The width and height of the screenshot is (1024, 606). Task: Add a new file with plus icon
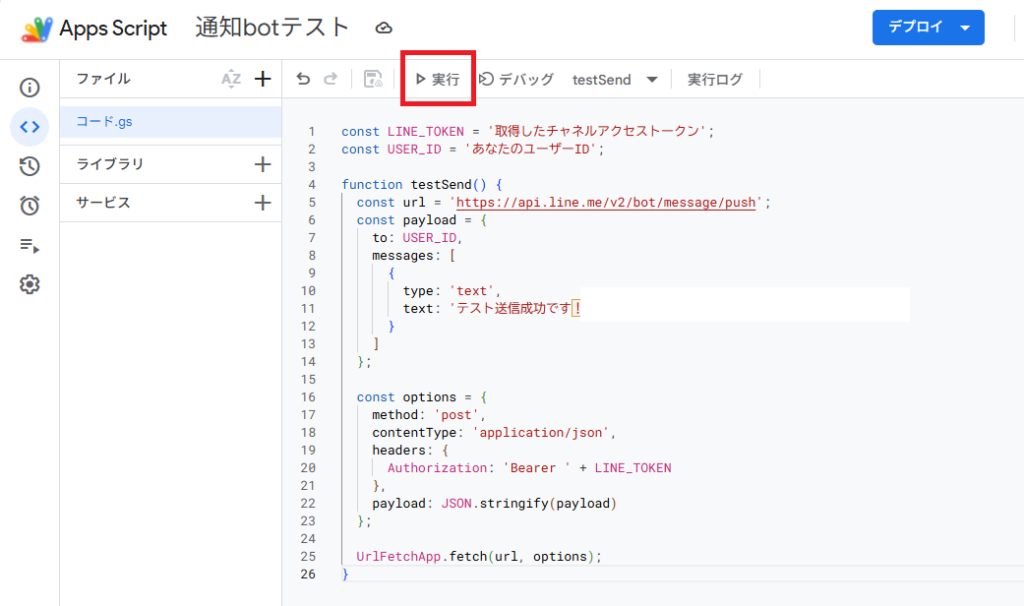(263, 79)
